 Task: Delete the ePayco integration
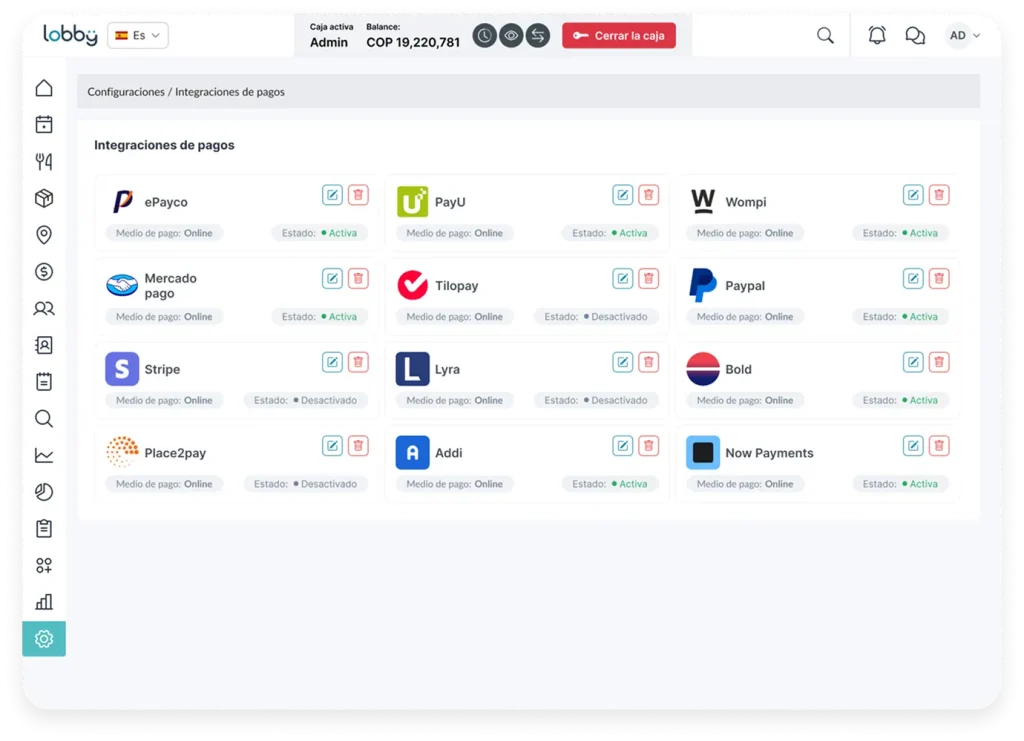pyautogui.click(x=358, y=195)
